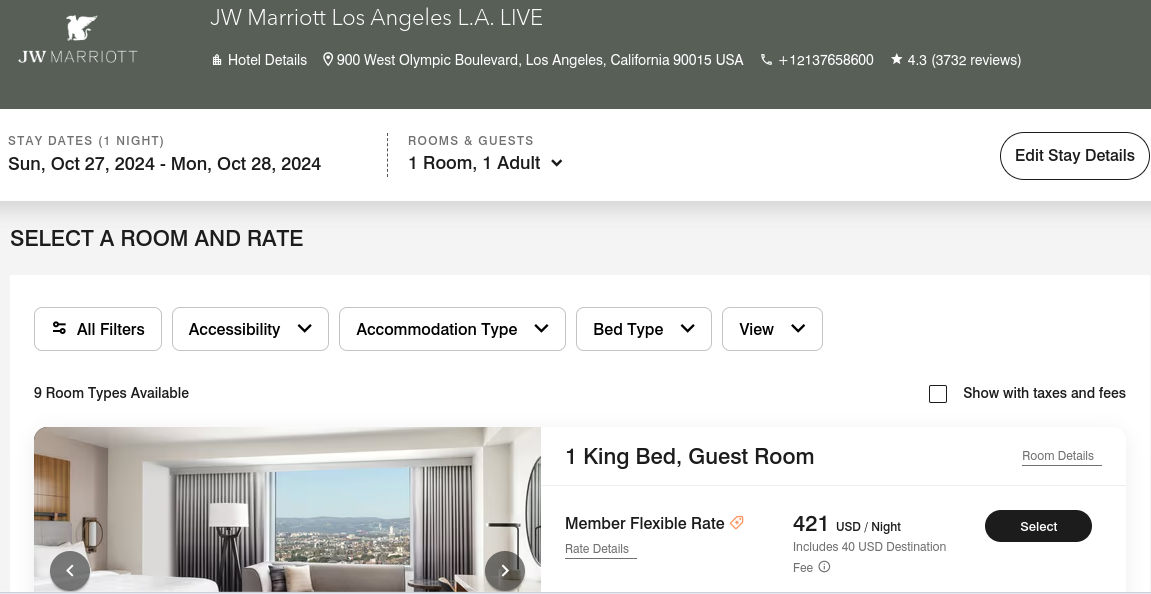Click the King Bed guest room photo

click(288, 510)
